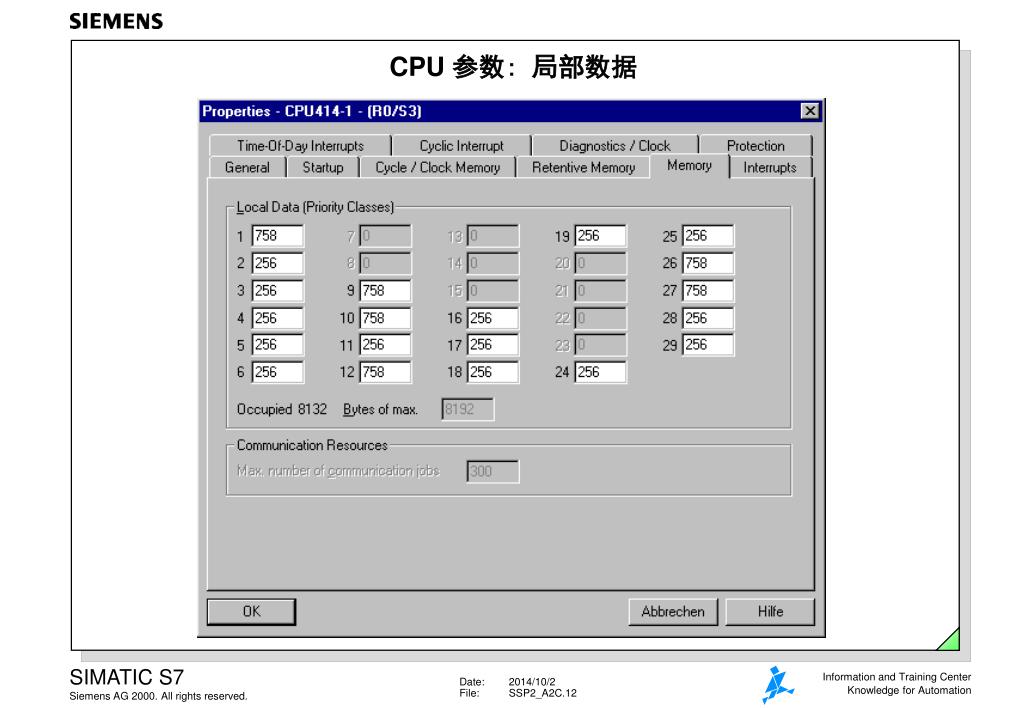Select the green page corner fold
The height and width of the screenshot is (708, 1023).
pos(949,639)
